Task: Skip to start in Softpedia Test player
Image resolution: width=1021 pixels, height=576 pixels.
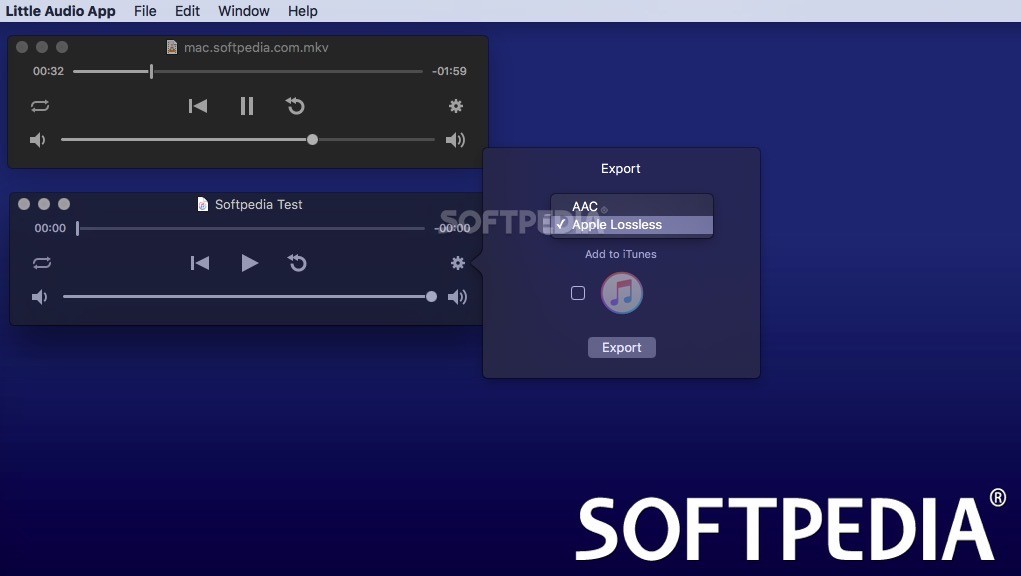Action: click(200, 263)
